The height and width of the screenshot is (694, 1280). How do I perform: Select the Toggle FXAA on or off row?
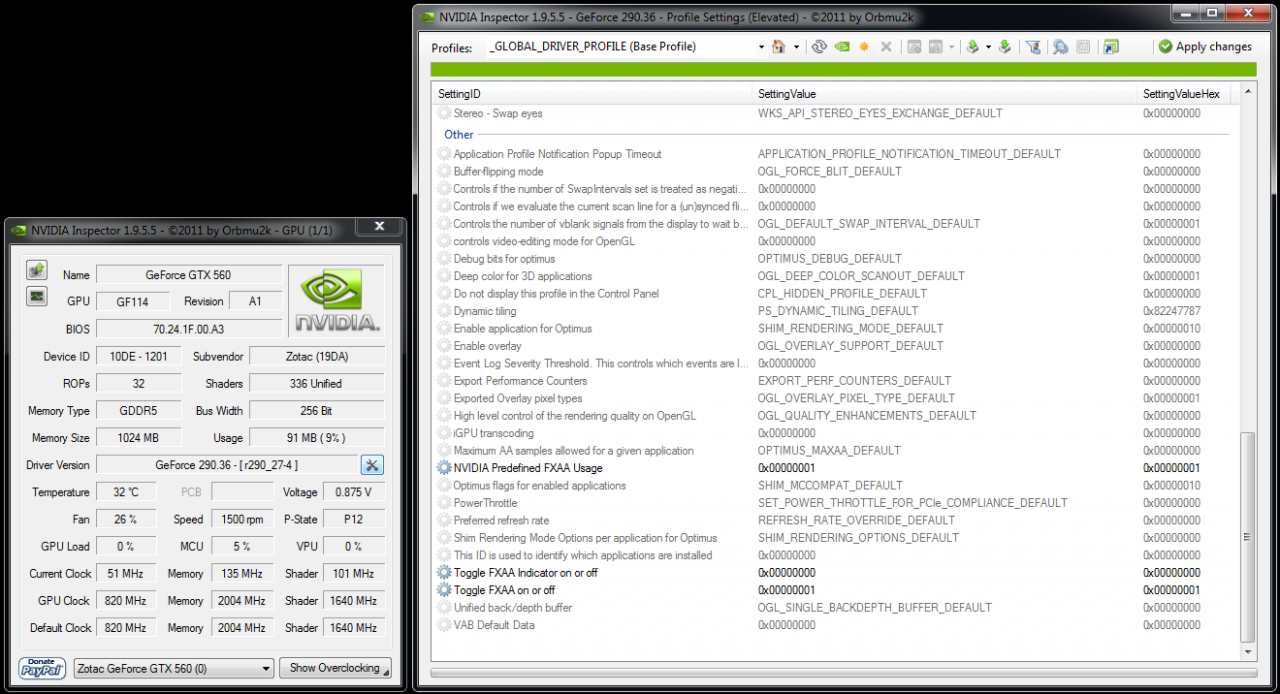point(832,590)
